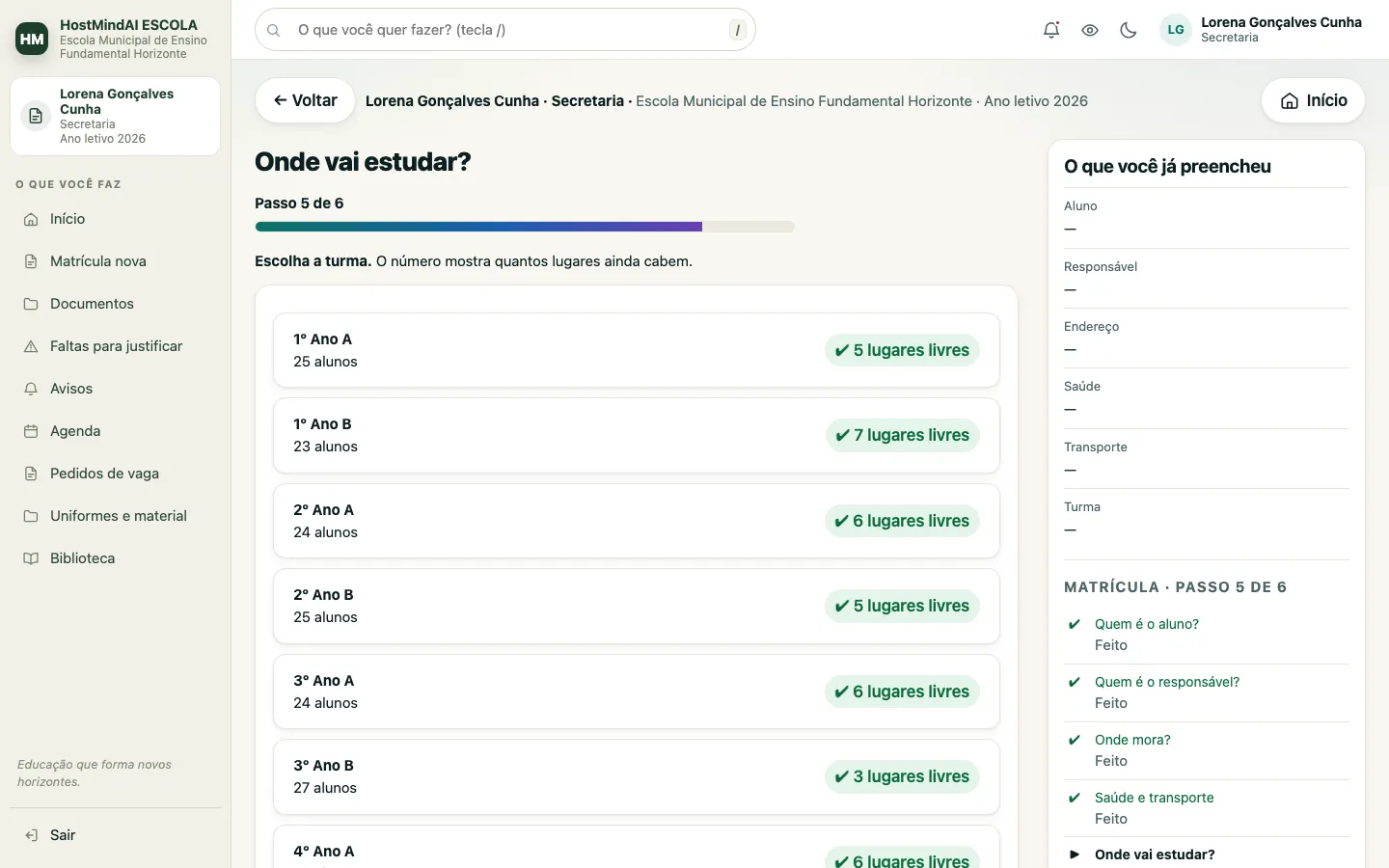Open Documentos in the sidebar
This screenshot has width=1389, height=868.
(x=116, y=304)
